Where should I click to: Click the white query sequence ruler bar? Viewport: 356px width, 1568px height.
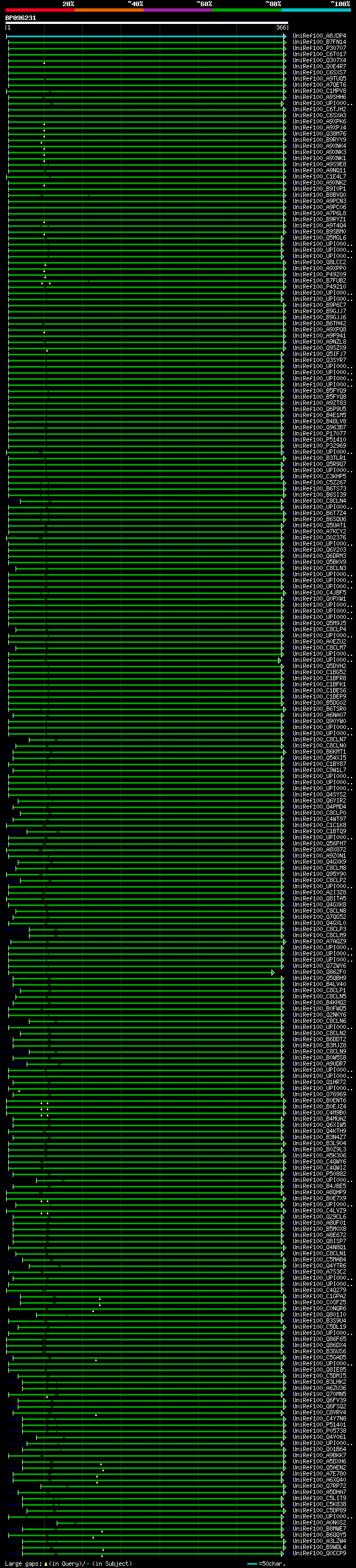point(147,23)
